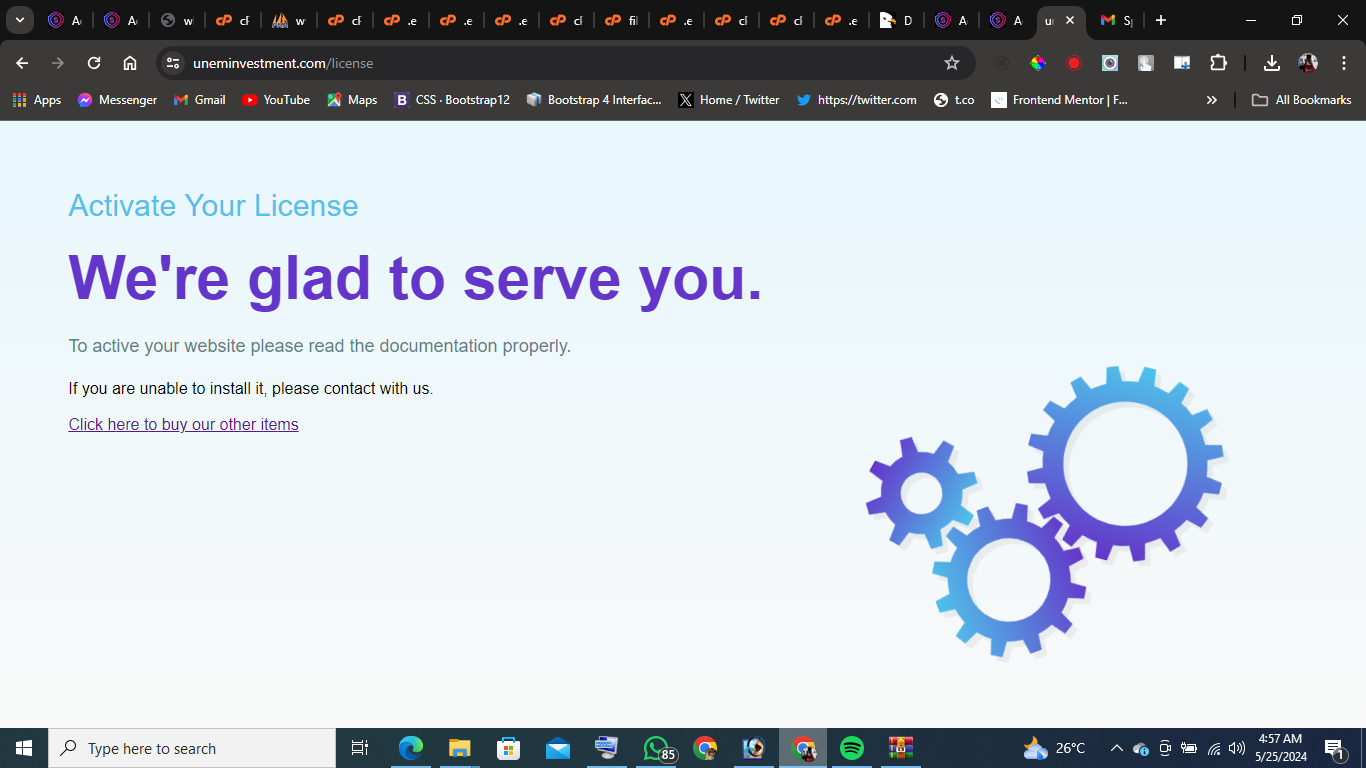Image resolution: width=1366 pixels, height=768 pixels.
Task: Open a new browser tab
Action: coord(1160,20)
